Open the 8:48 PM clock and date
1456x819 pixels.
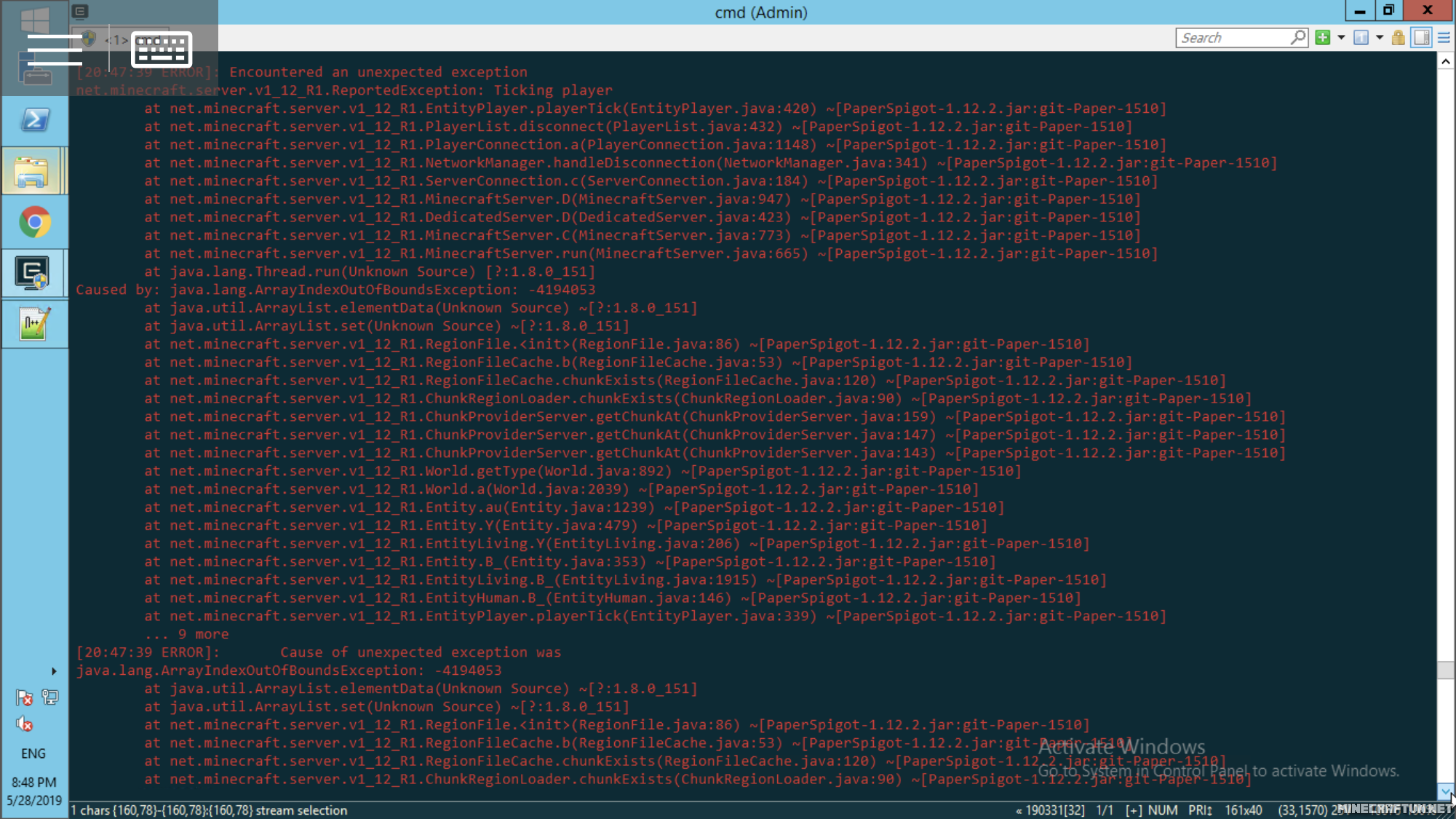pos(34,791)
